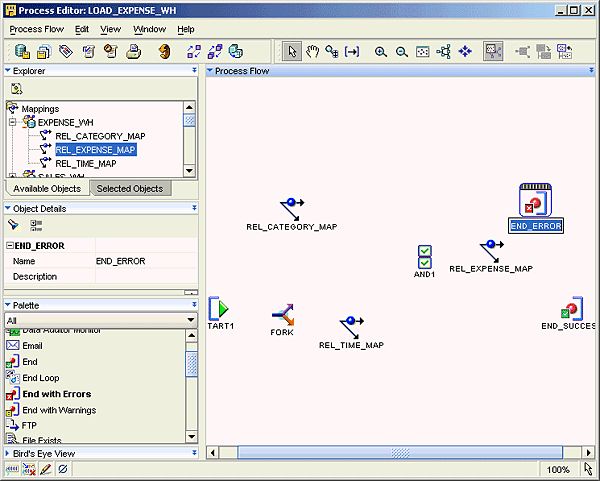The image size is (600, 481).
Task: Select the FORK activity node
Action: click(282, 320)
